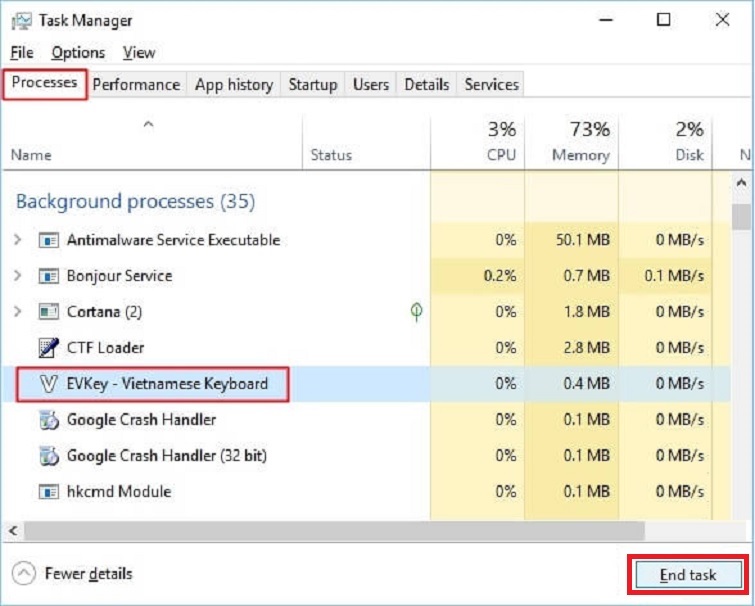Click the Google Crash Handler (32 bit) icon
Screen dimensions: 755x606
click(x=47, y=456)
